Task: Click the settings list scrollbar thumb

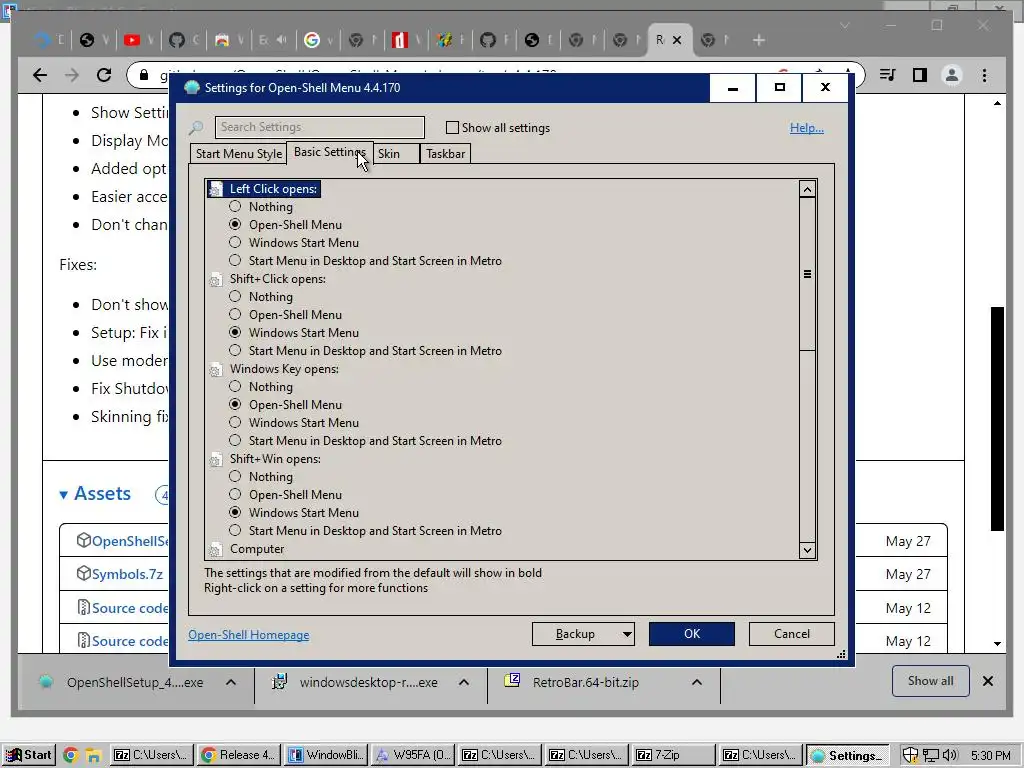Action: pos(807,274)
